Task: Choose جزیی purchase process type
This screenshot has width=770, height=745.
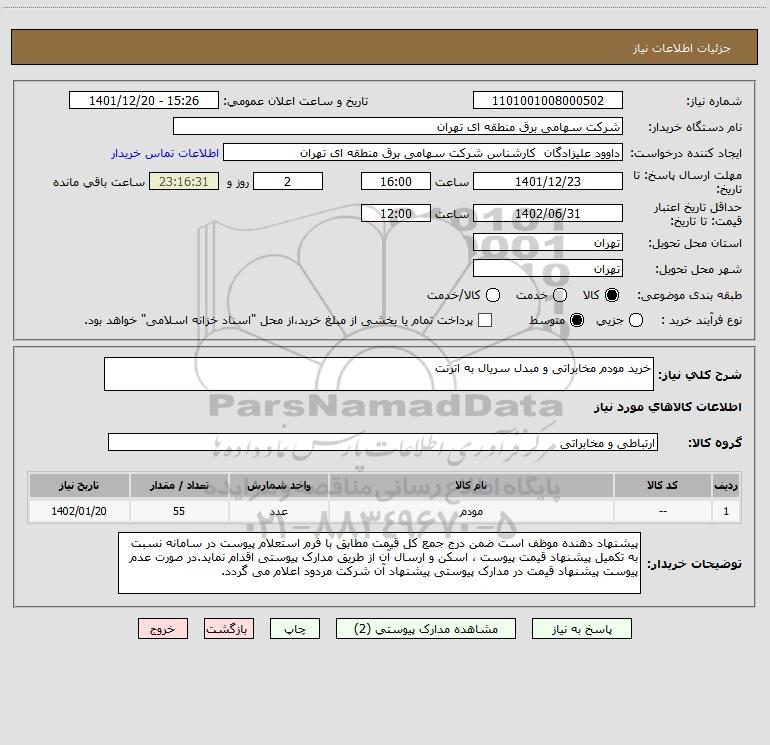Action: (x=635, y=320)
